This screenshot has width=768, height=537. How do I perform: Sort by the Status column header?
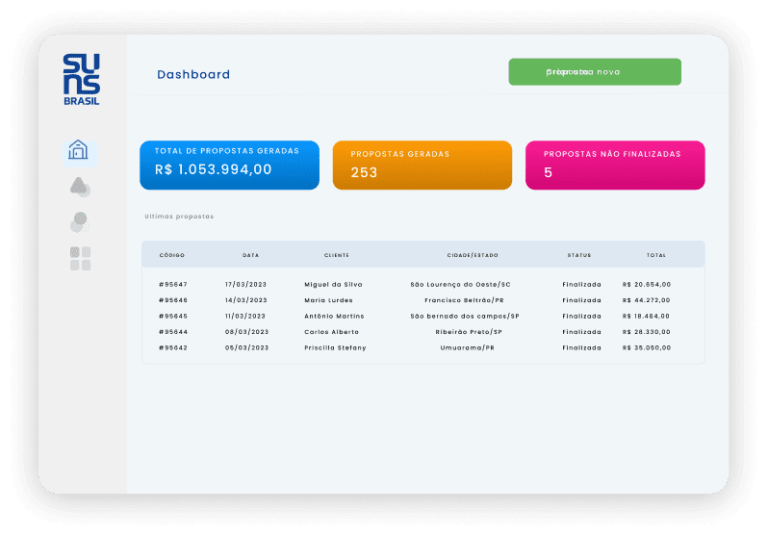point(579,255)
